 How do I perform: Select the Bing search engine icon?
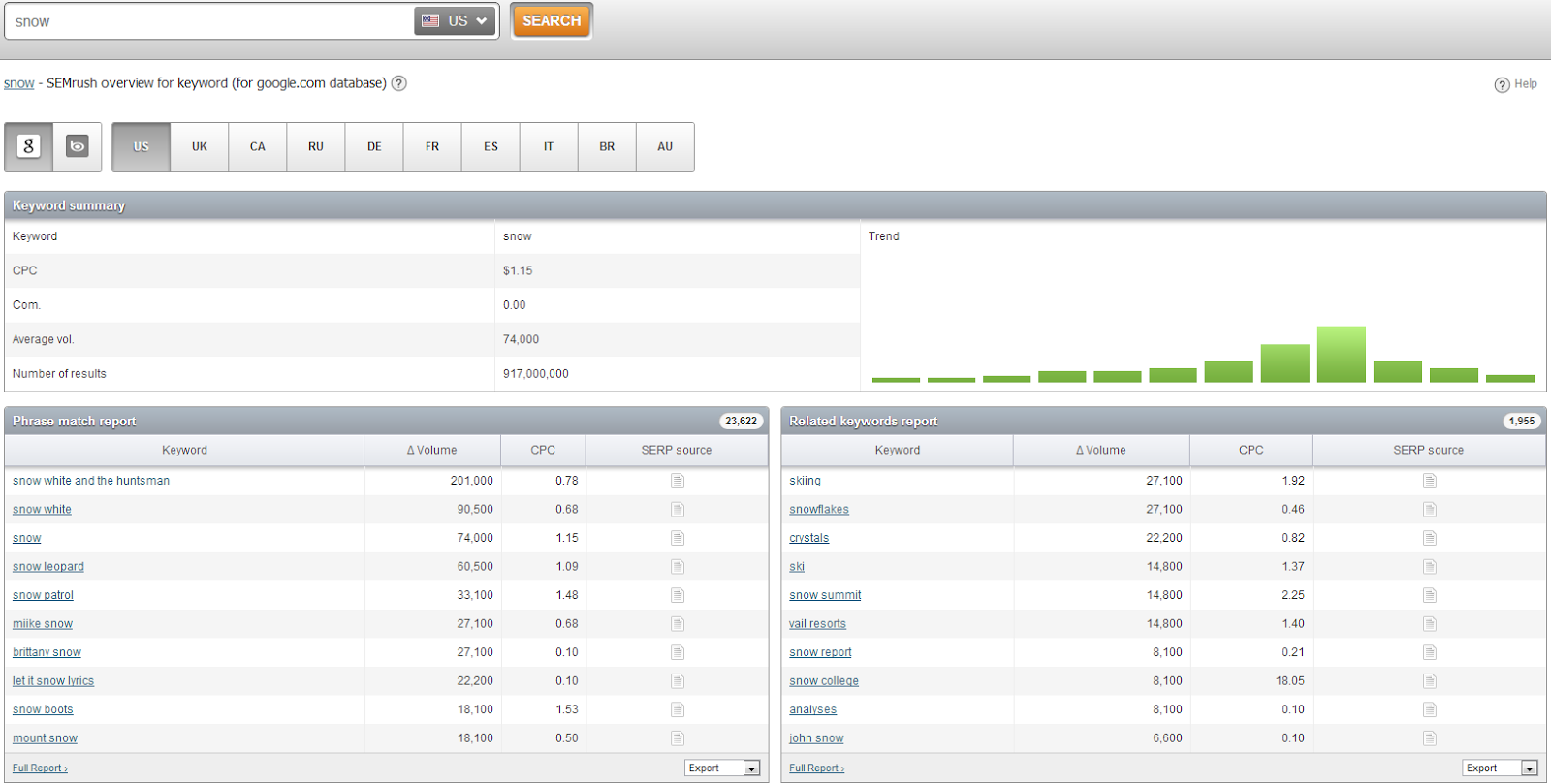pyautogui.click(x=78, y=146)
